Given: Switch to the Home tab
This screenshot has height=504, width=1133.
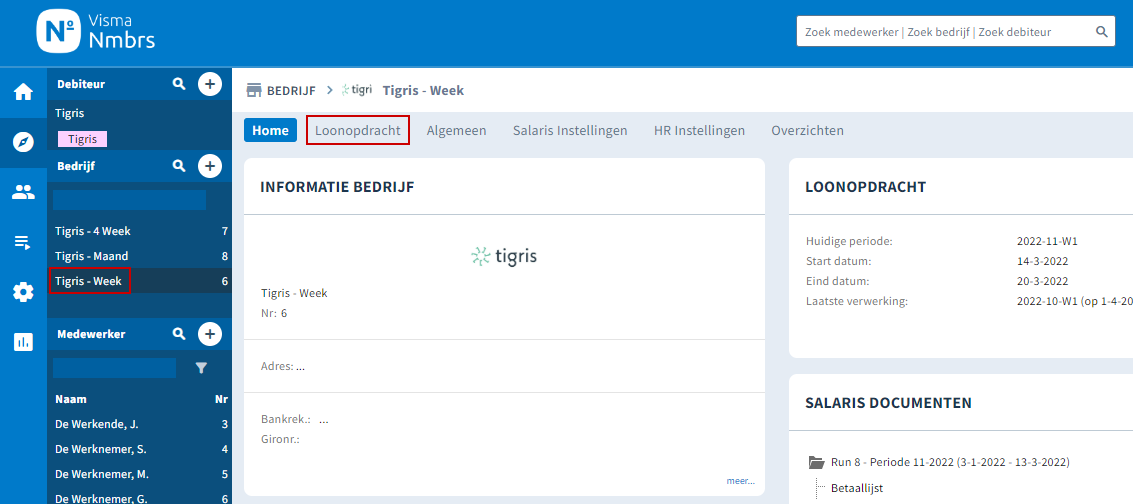Looking at the screenshot, I should coord(270,131).
